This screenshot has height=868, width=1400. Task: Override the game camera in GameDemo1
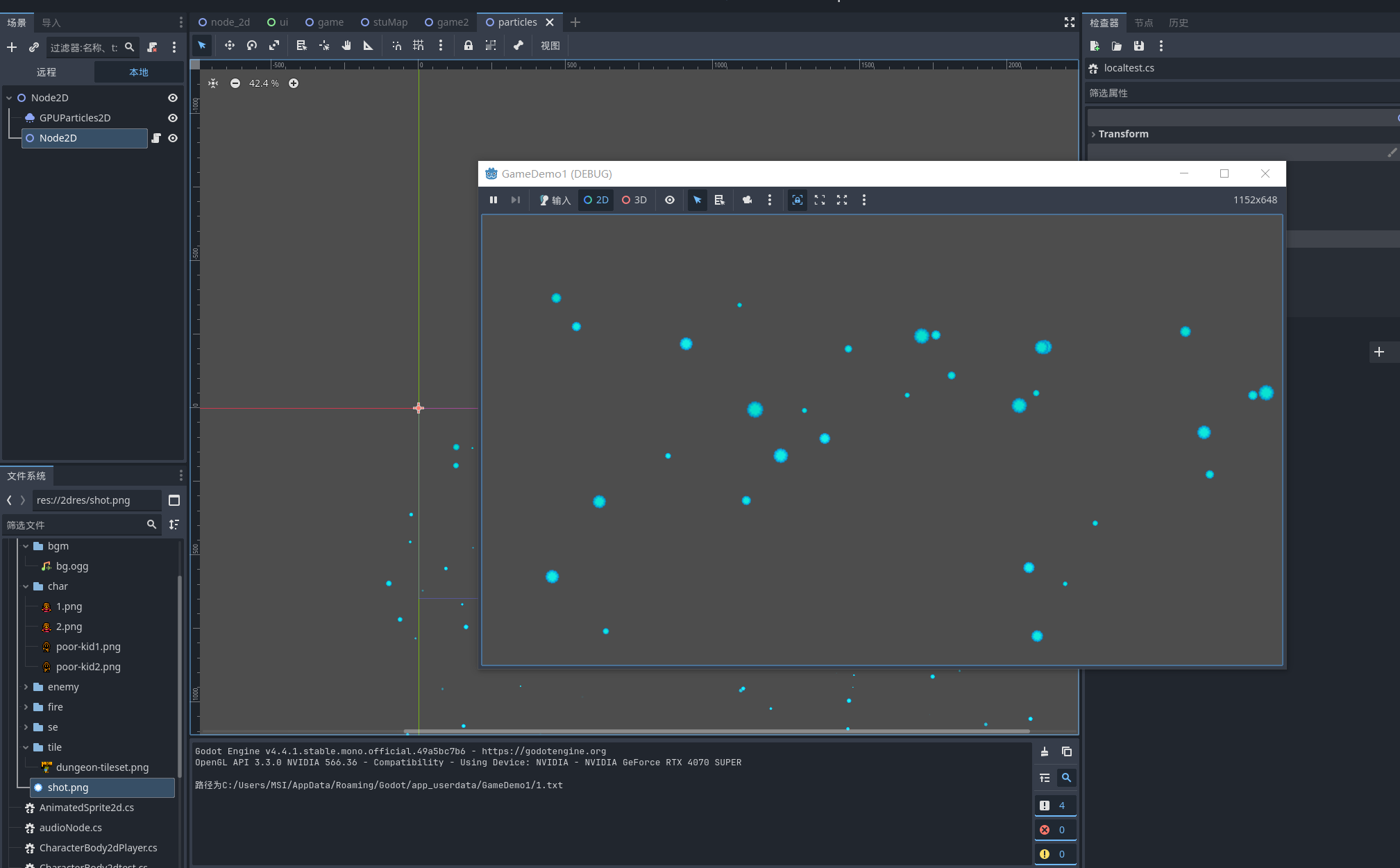(x=748, y=200)
